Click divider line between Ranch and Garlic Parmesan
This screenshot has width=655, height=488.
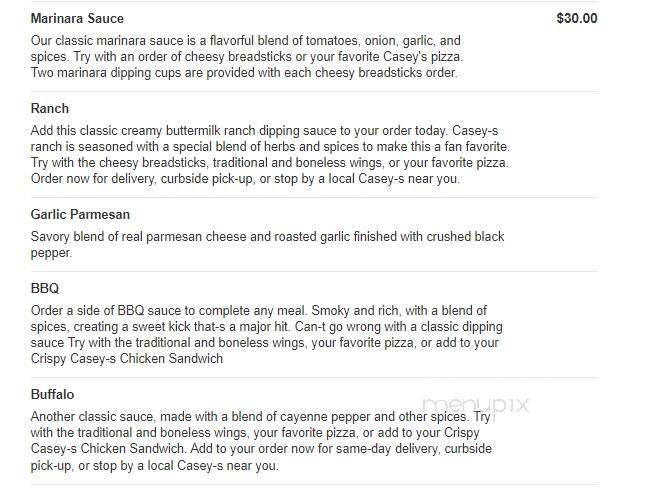point(314,197)
